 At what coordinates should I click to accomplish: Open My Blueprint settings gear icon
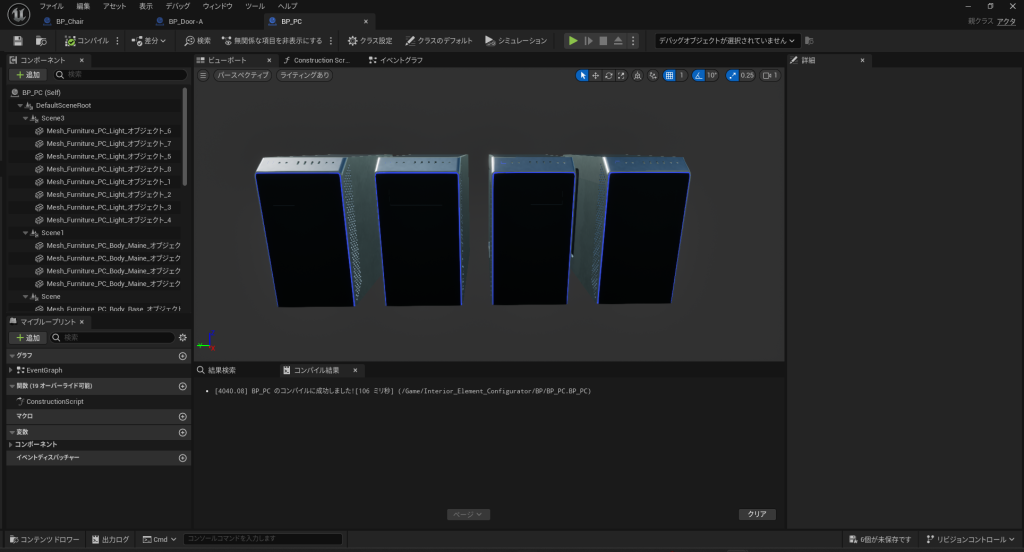click(182, 338)
